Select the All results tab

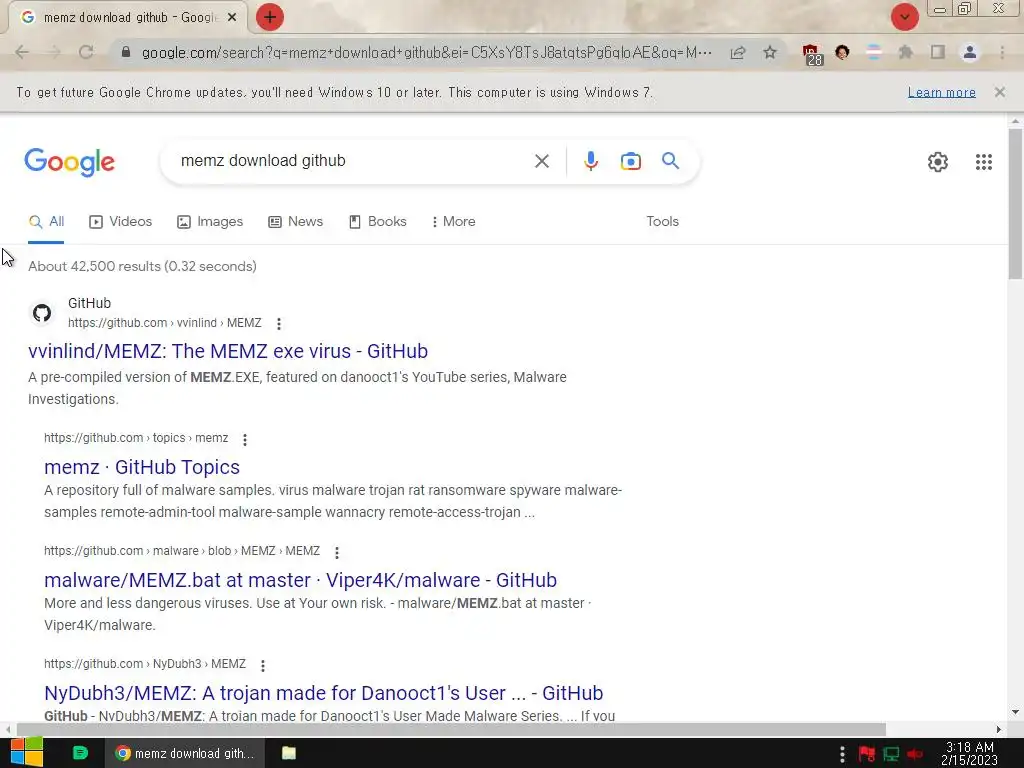[46, 221]
